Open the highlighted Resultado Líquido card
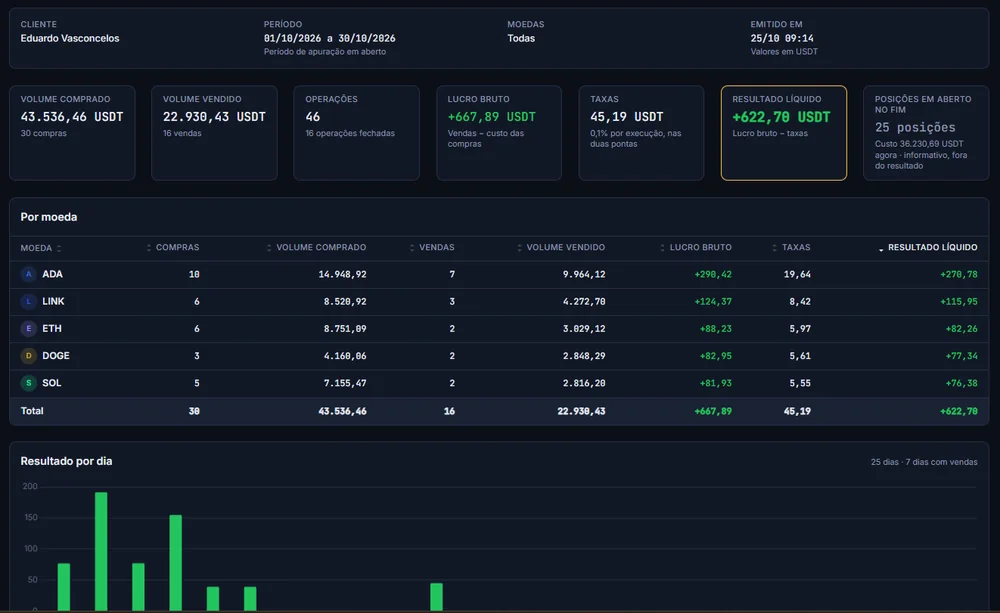1000x613 pixels. tap(784, 133)
